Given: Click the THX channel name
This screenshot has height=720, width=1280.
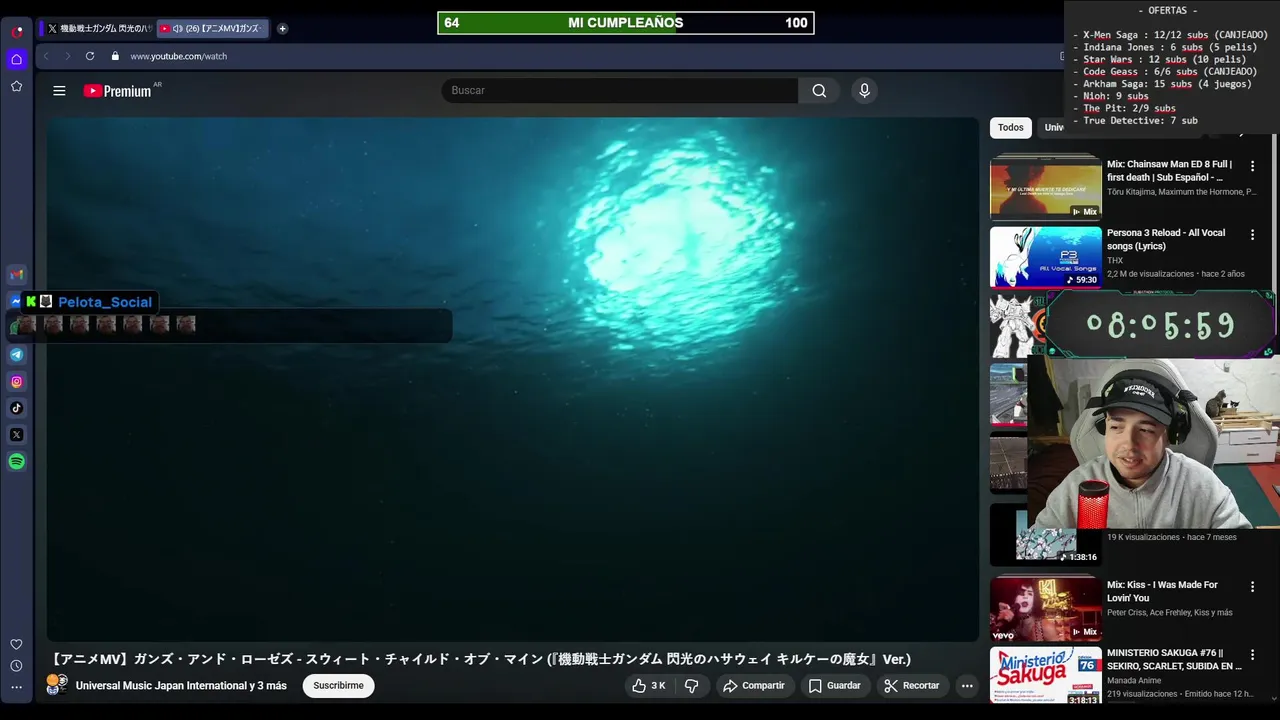Looking at the screenshot, I should click(x=1115, y=261).
